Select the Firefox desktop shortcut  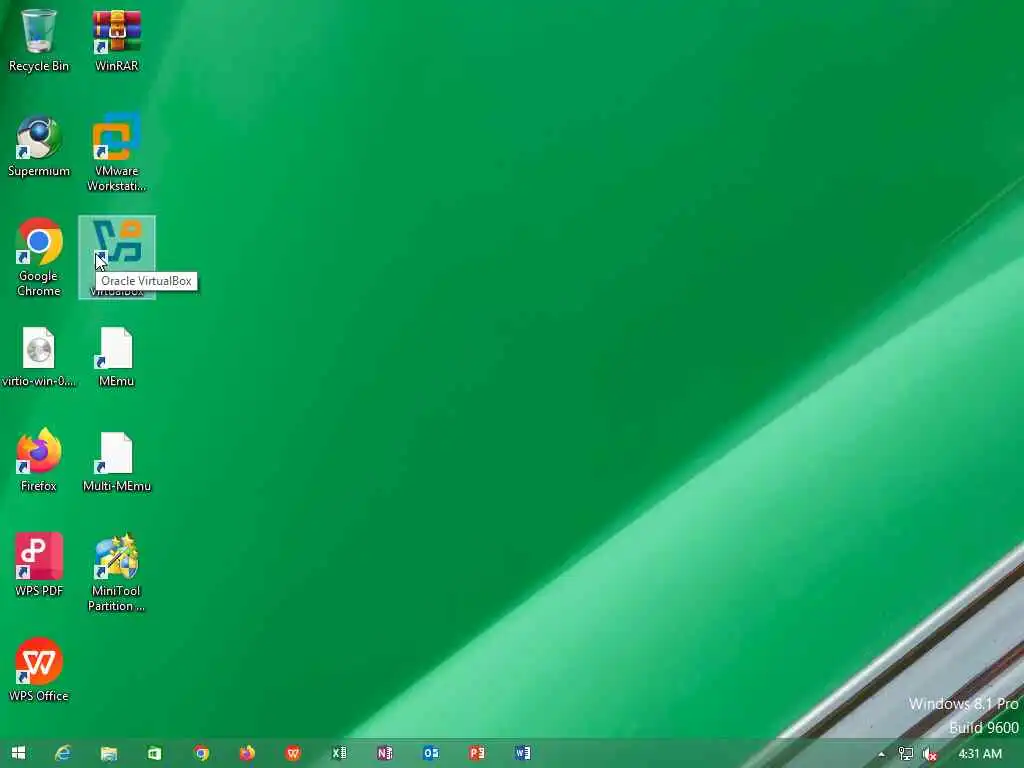pos(39,460)
